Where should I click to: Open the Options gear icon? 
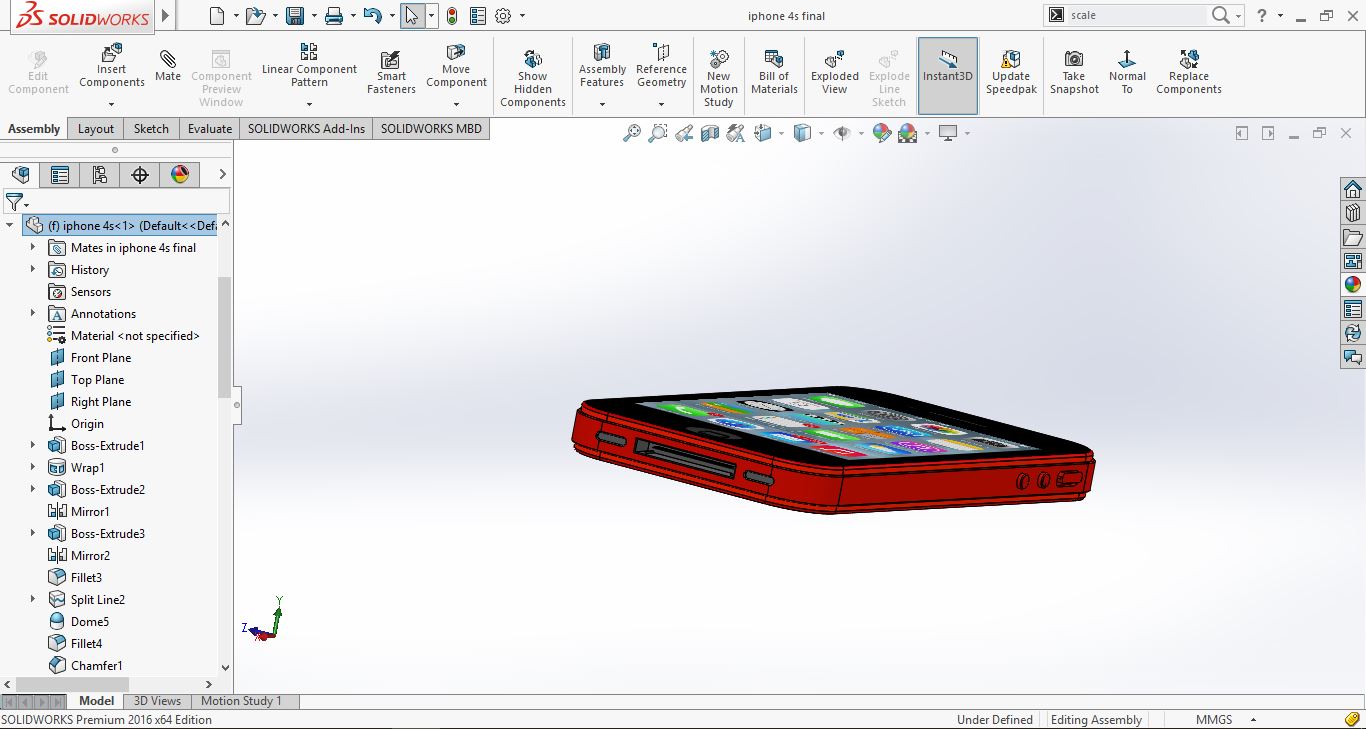point(503,16)
